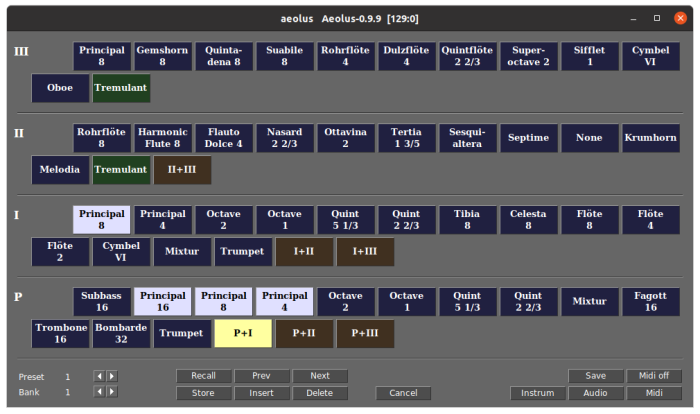Open the Instrum settings window

coord(537,393)
